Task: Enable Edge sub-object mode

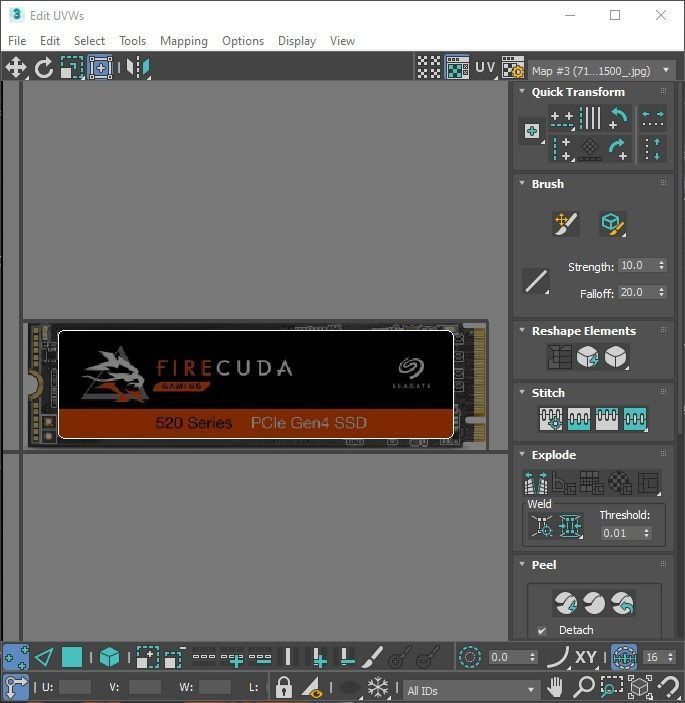Action: tap(44, 658)
